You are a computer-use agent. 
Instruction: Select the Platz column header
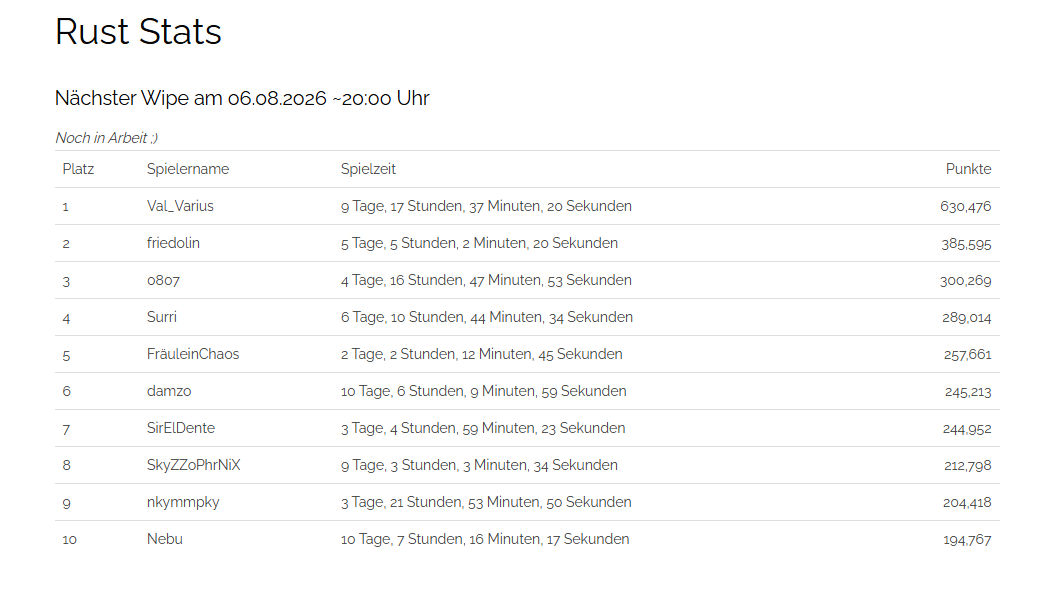(x=78, y=169)
